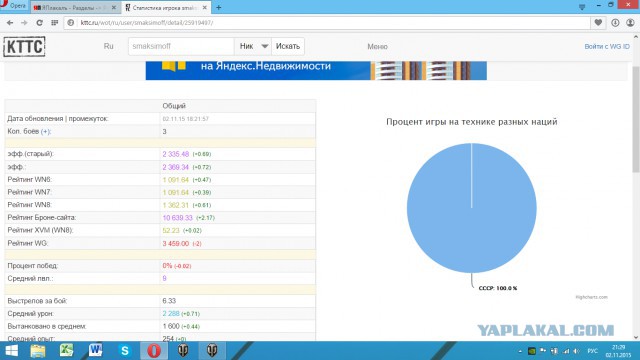Open first World of Tanks taskbar icon

pyautogui.click(x=183, y=351)
